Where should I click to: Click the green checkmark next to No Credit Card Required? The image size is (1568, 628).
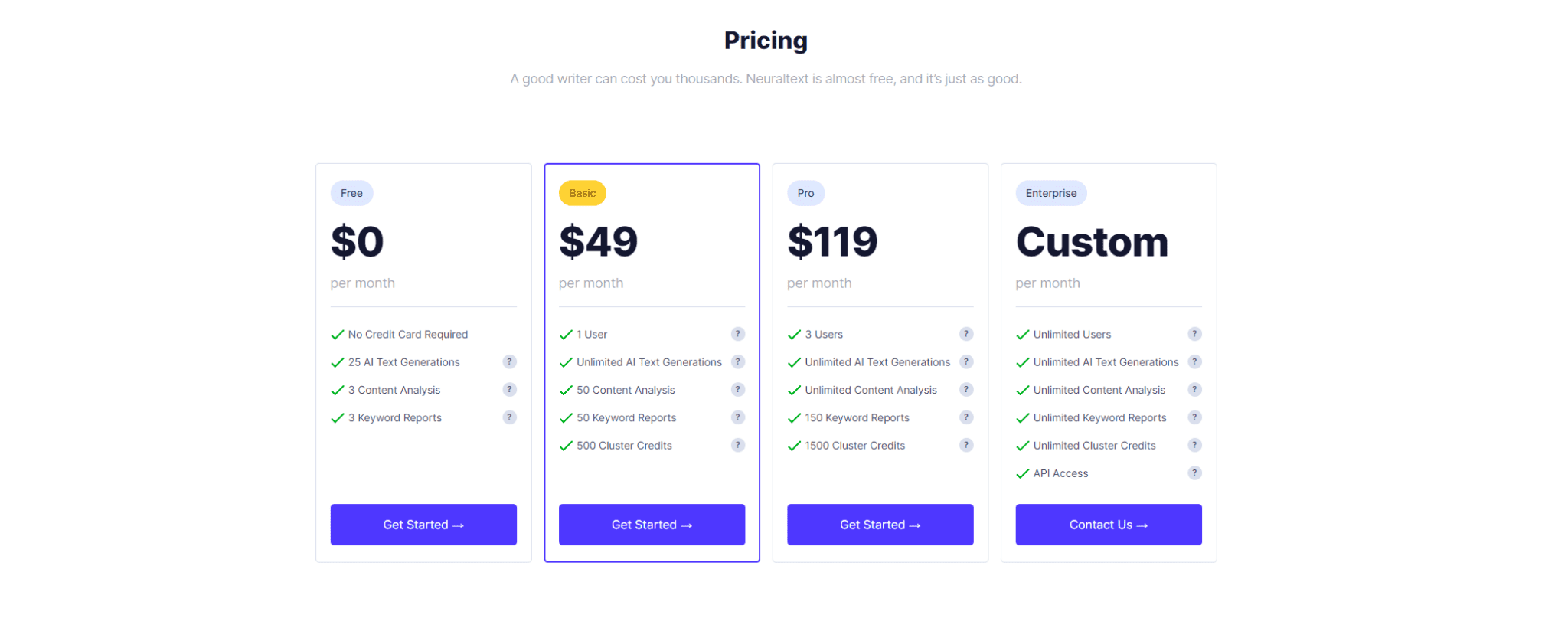coord(337,334)
